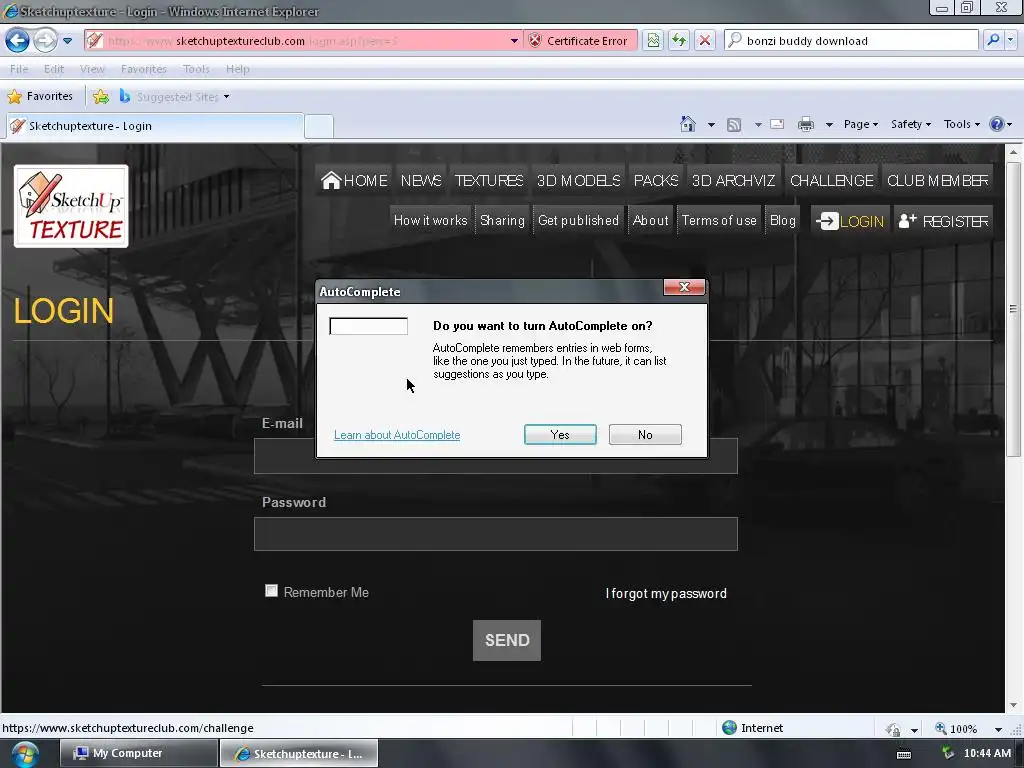The image size is (1024, 768).
Task: Open the TEXTURES navigation link
Action: click(x=489, y=180)
